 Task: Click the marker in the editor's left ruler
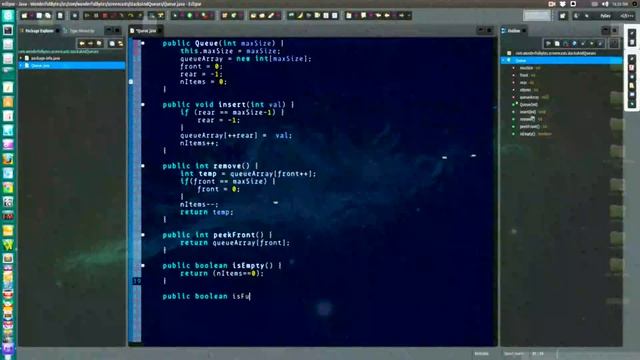pyautogui.click(x=131, y=82)
